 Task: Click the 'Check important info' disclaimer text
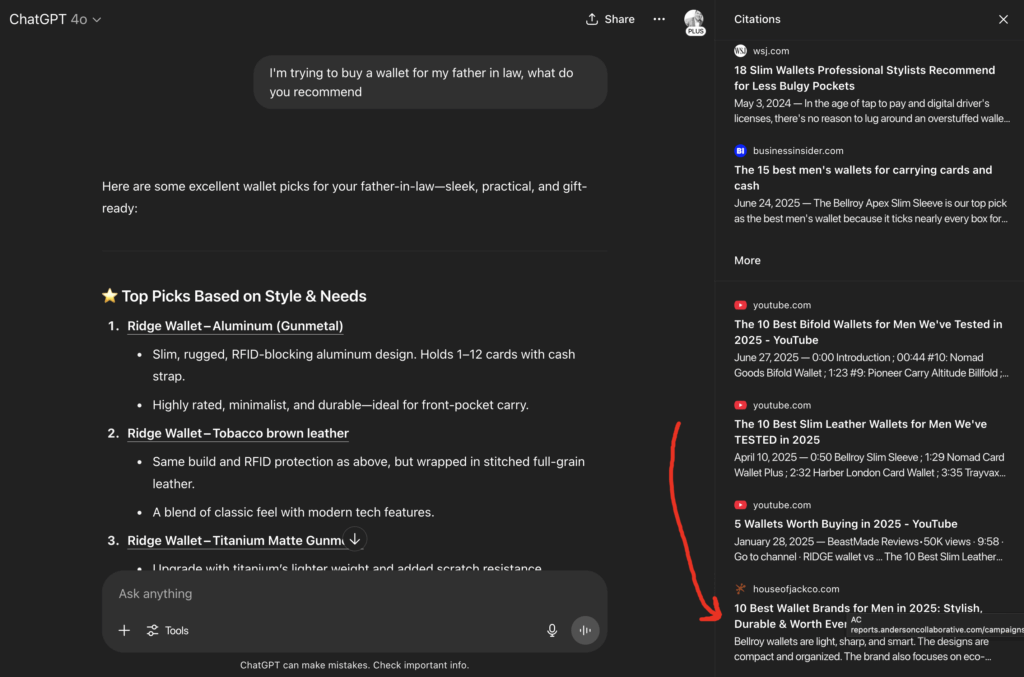(421, 665)
